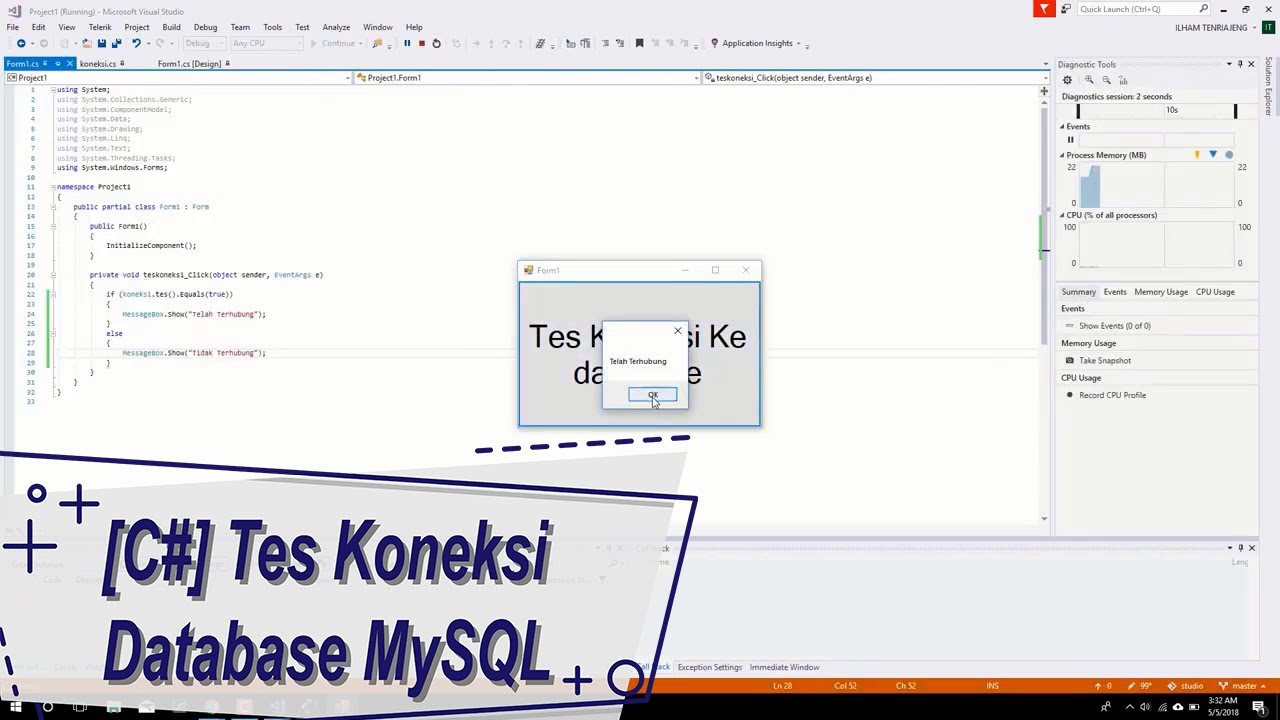Click the Find in Files toolbar icon
The image size is (1280, 720).
point(377,43)
